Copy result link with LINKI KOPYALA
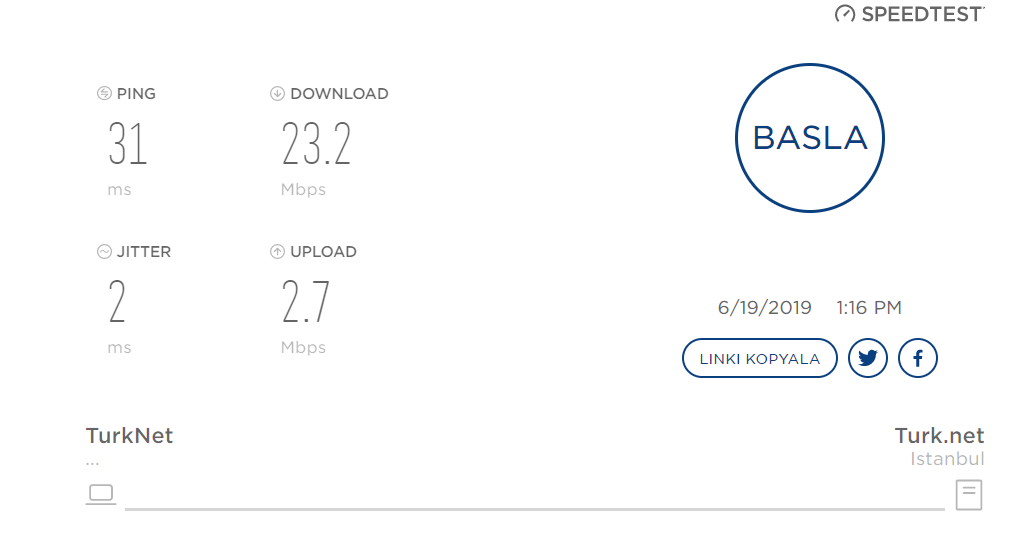The height and width of the screenshot is (535, 1016). click(x=759, y=358)
